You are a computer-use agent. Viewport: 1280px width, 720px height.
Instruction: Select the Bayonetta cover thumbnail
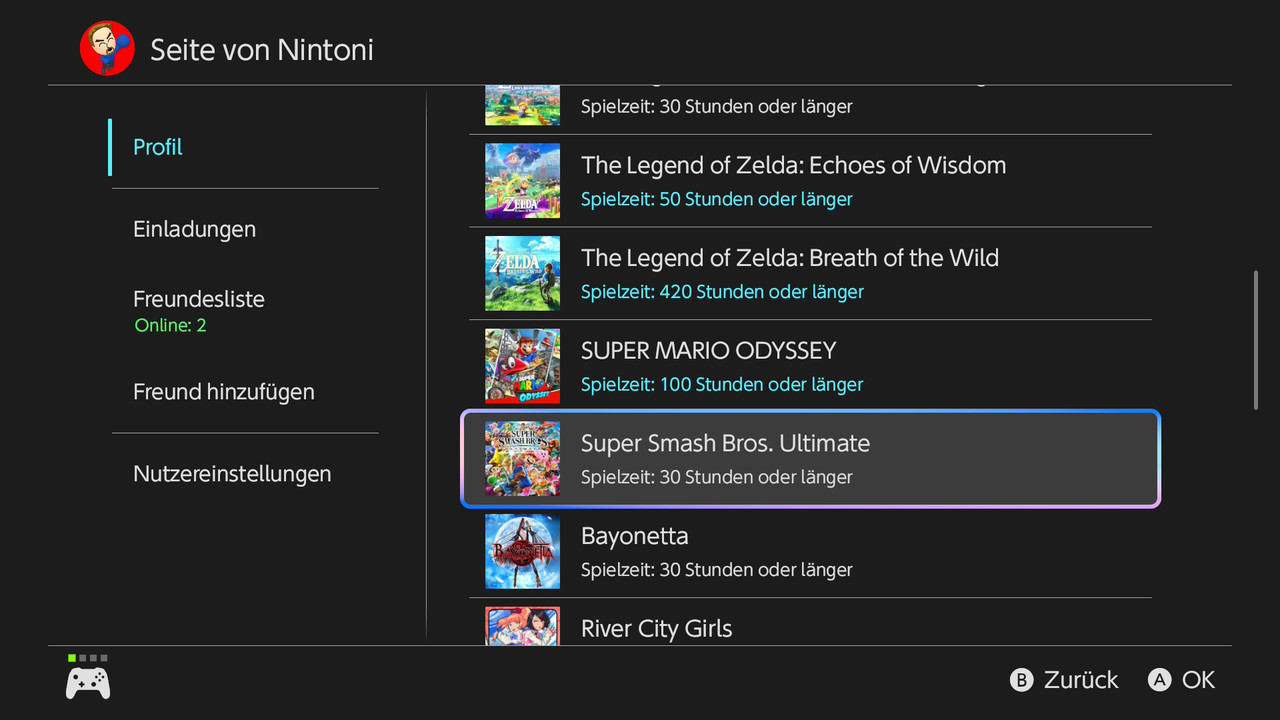(x=522, y=552)
